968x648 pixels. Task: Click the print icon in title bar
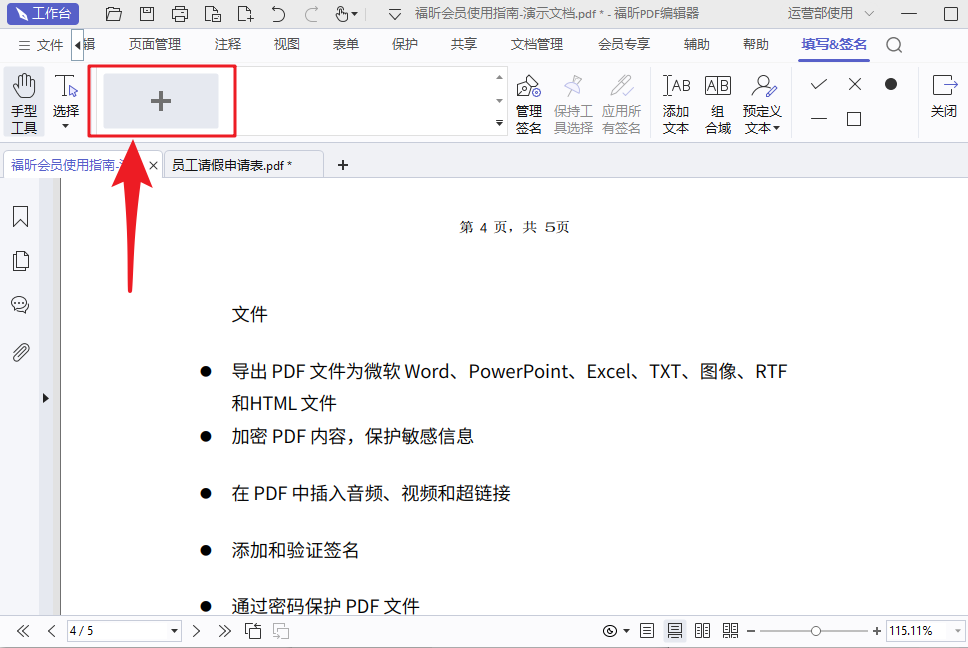click(x=180, y=14)
